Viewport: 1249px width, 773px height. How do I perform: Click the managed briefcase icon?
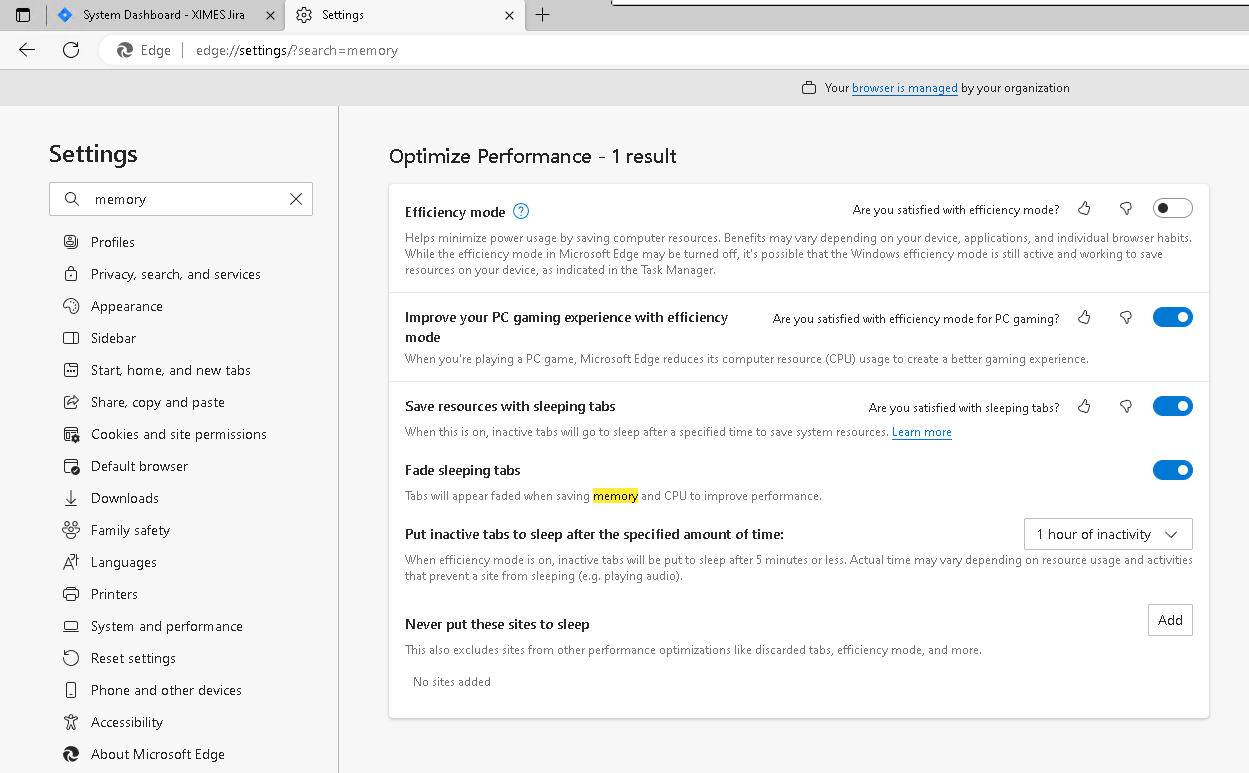809,88
